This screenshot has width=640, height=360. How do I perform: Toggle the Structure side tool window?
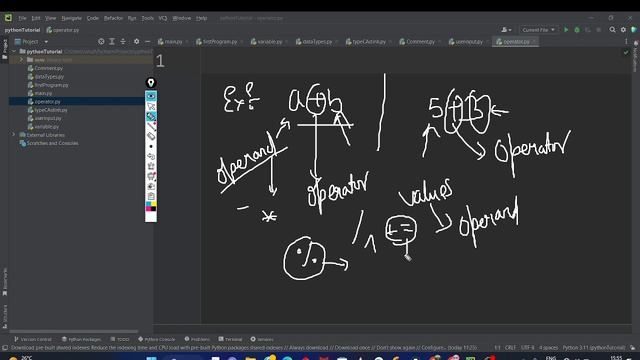coord(4,317)
